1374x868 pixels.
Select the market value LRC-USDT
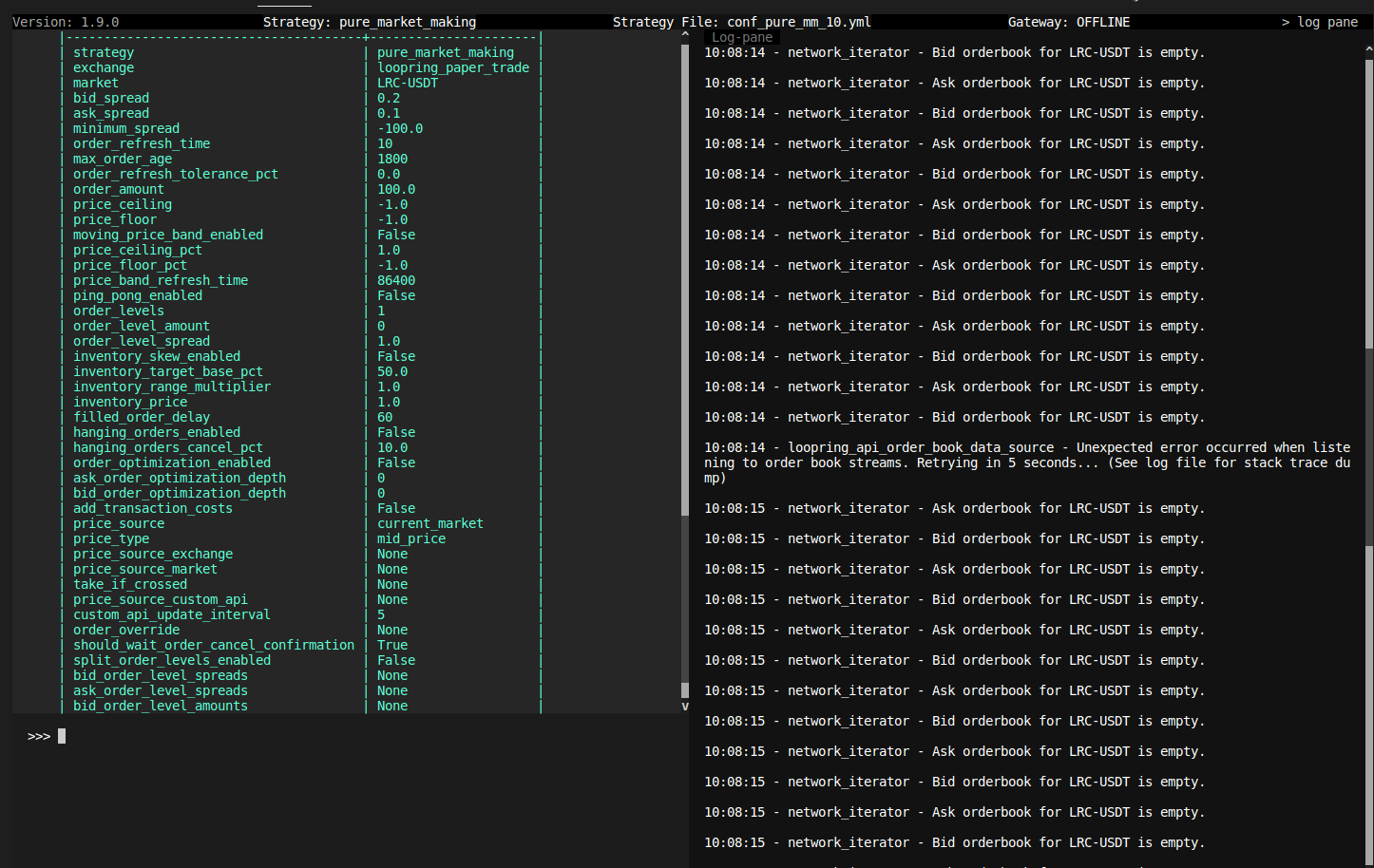(x=408, y=83)
